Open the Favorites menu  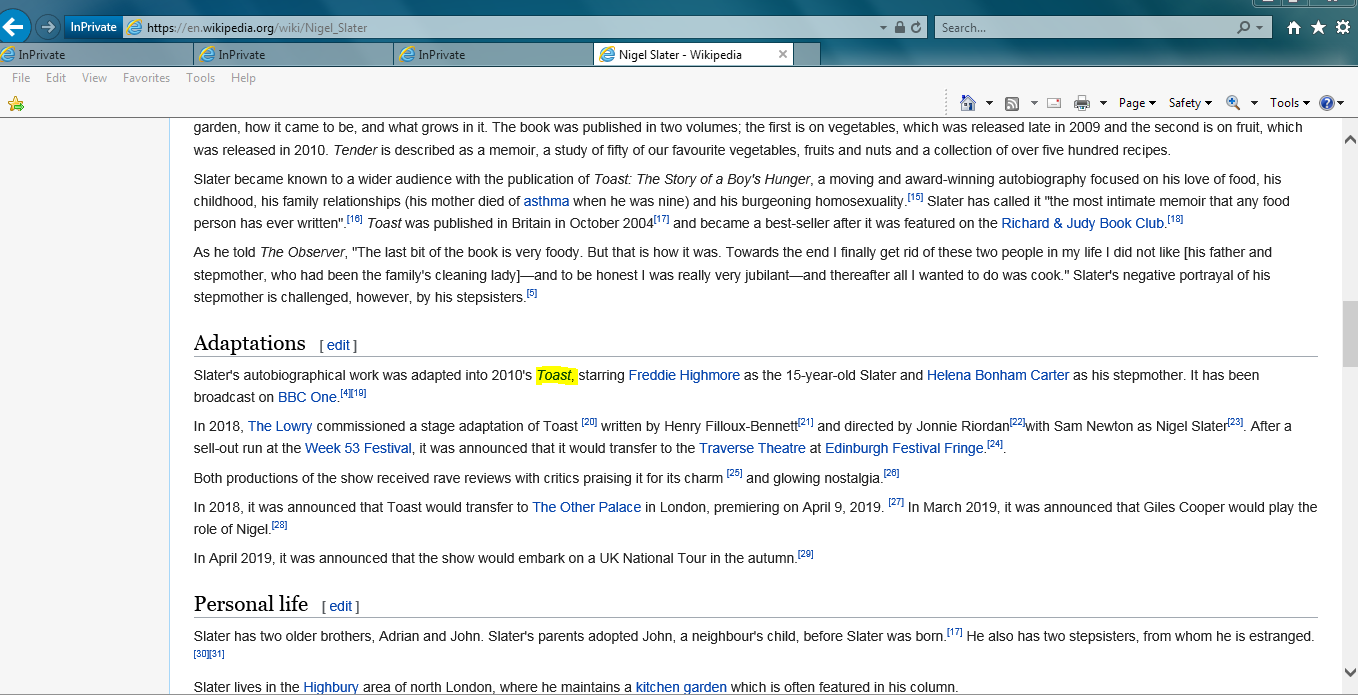146,78
